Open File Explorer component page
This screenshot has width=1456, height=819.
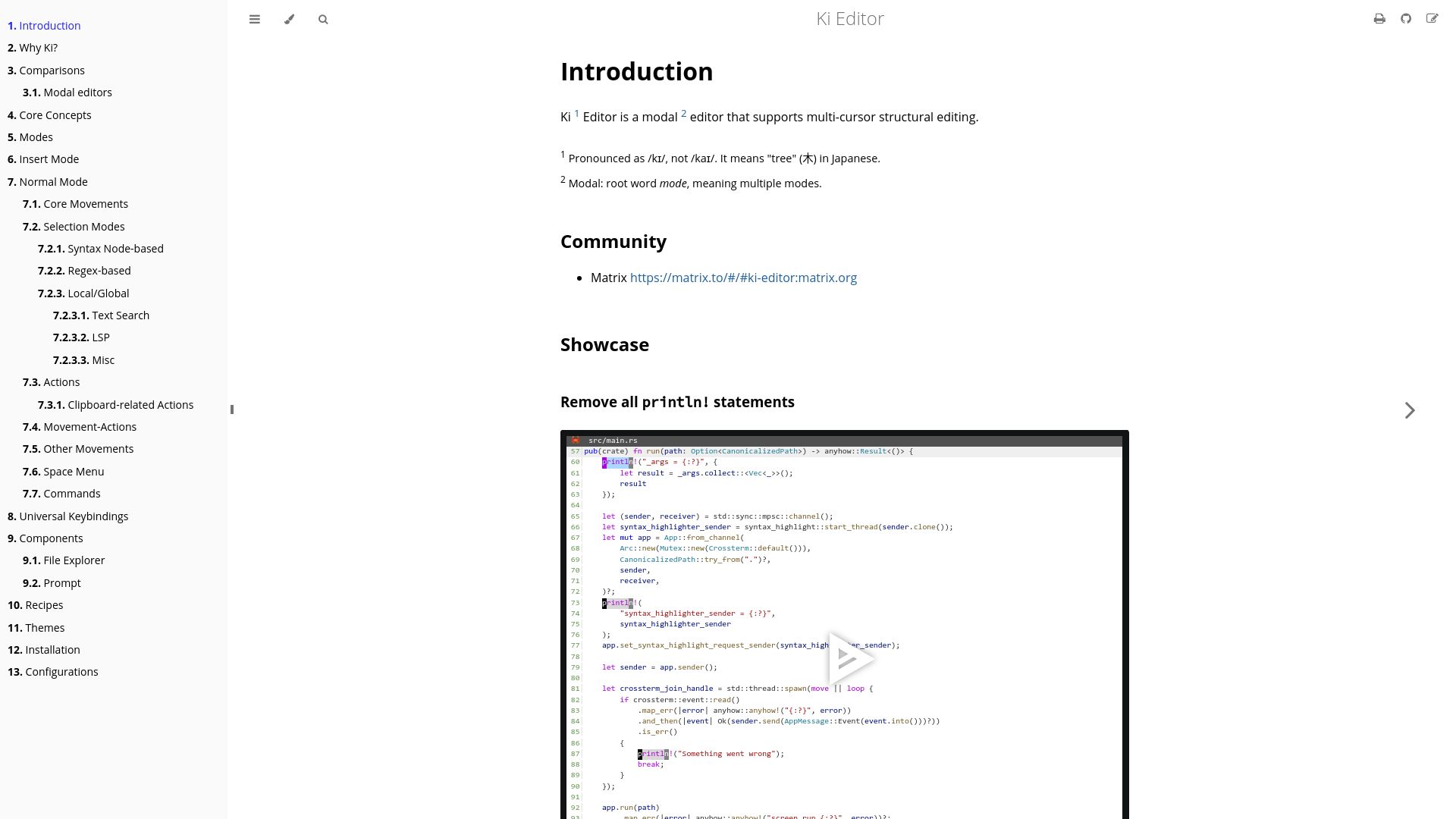pyautogui.click(x=64, y=560)
